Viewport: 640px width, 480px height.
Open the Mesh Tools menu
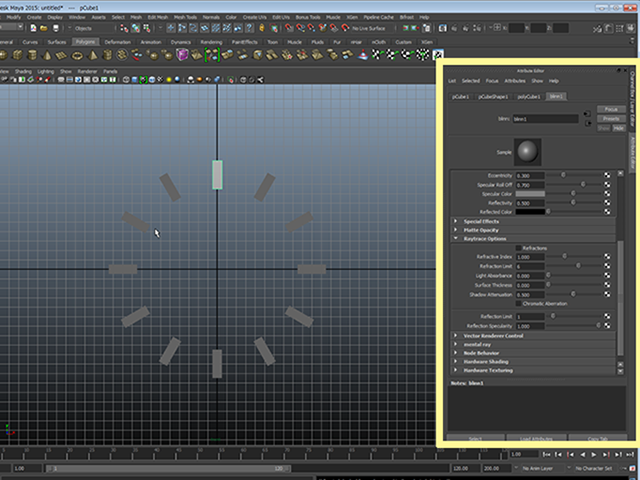pyautogui.click(x=185, y=17)
